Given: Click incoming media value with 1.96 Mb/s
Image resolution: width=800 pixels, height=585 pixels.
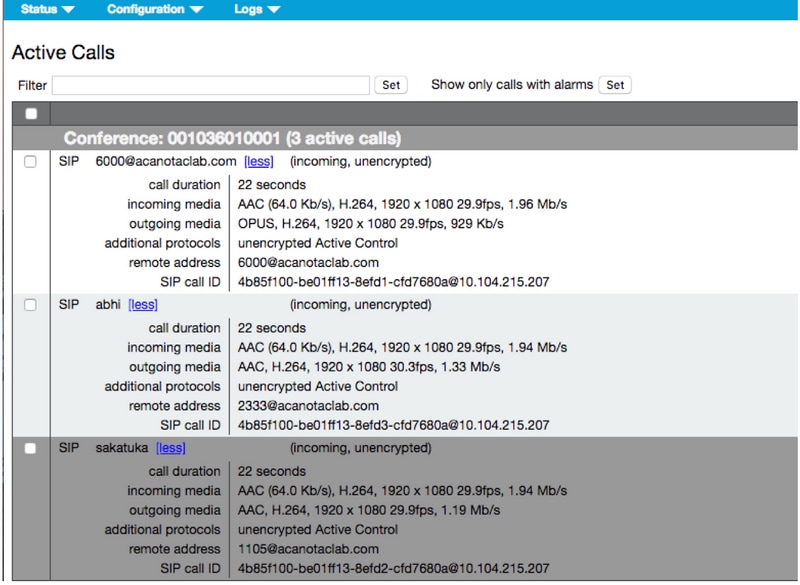Looking at the screenshot, I should point(402,205).
